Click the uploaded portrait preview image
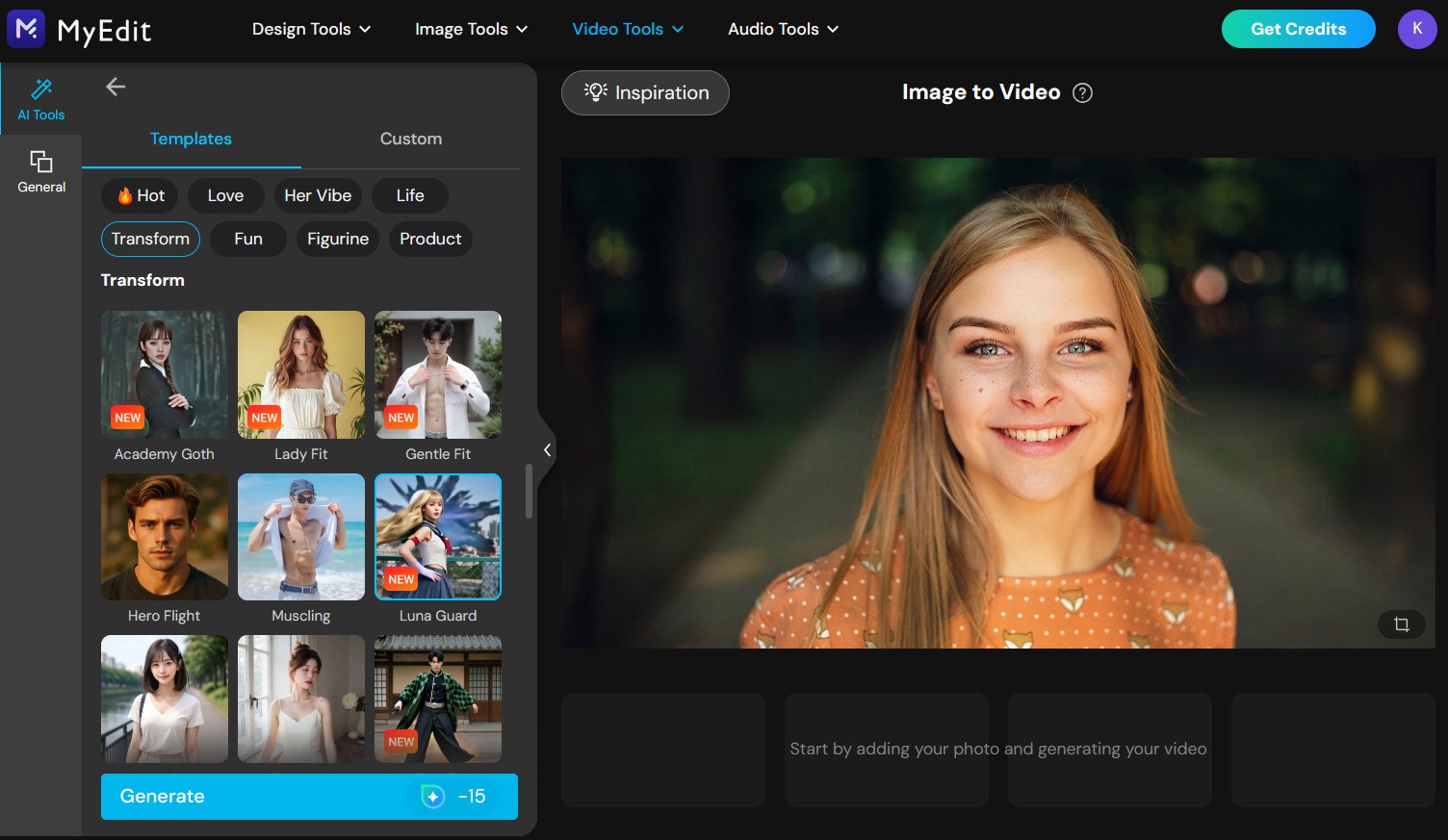 [x=998, y=403]
